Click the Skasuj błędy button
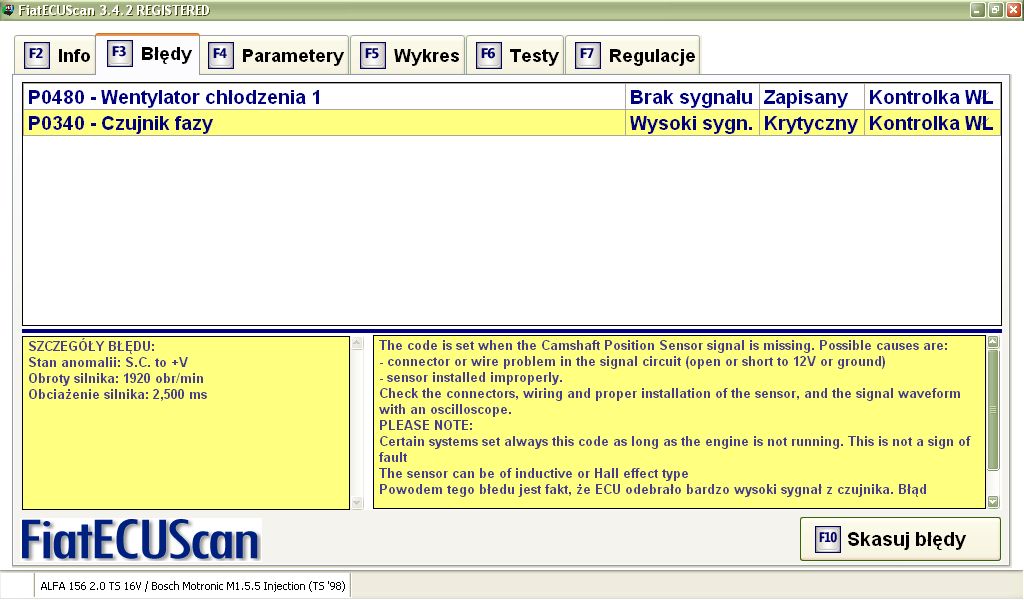 [900, 539]
